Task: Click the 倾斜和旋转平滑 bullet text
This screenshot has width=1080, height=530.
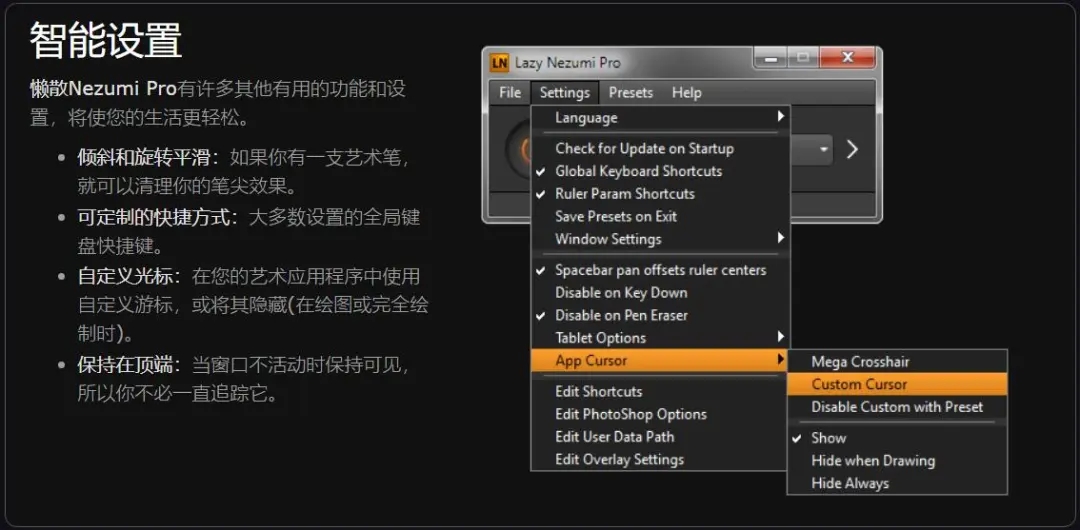Action: (x=145, y=158)
